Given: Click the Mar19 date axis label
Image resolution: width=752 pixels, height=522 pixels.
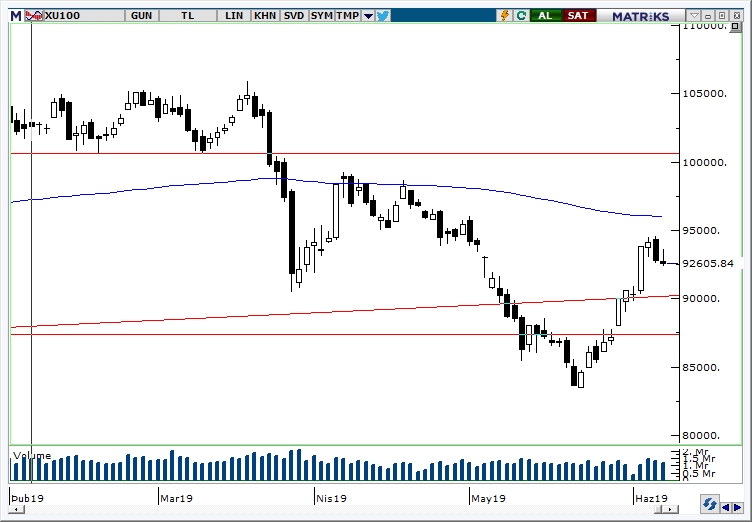Looking at the screenshot, I should click(x=176, y=498).
